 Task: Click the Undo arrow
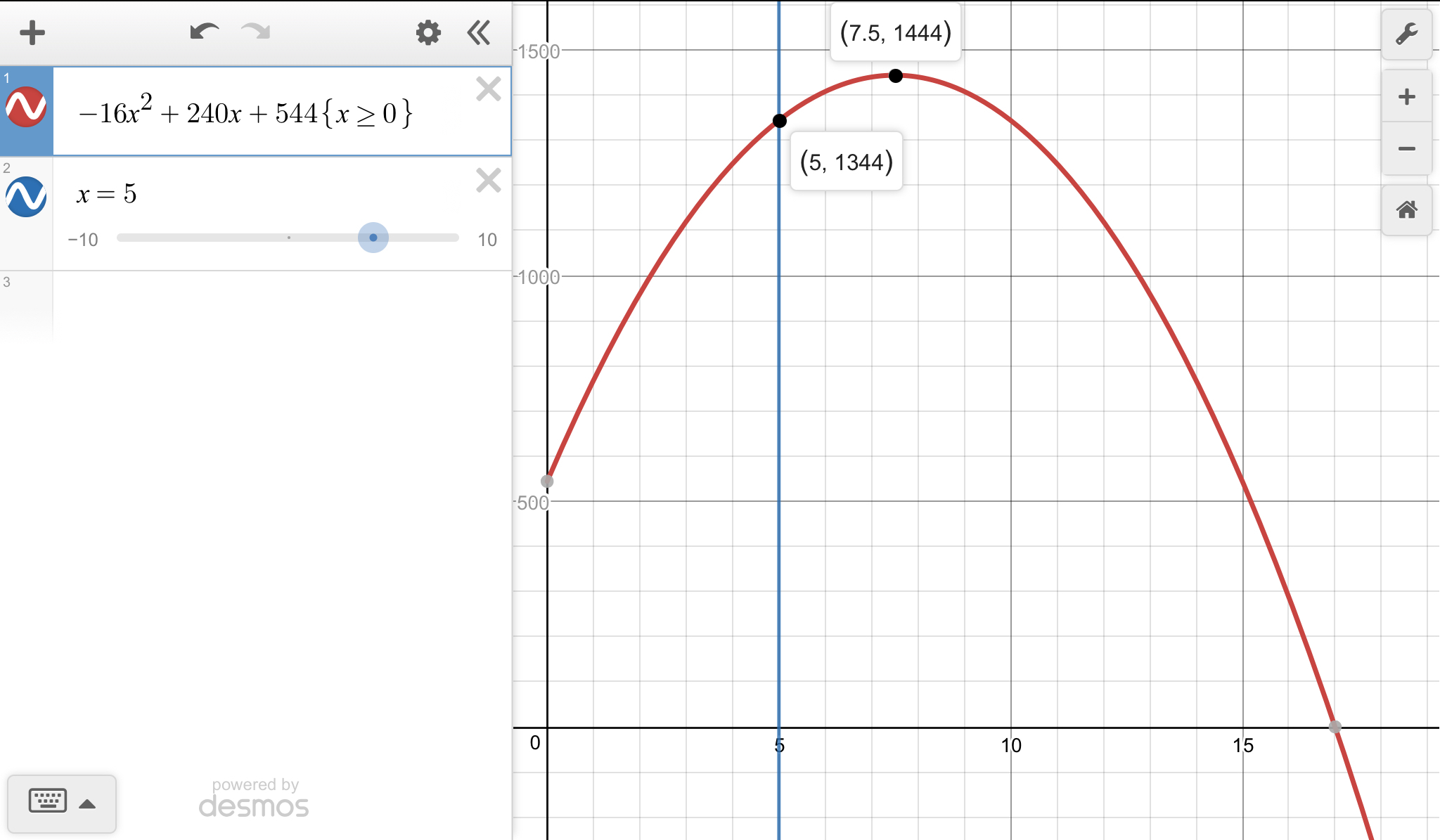(204, 32)
